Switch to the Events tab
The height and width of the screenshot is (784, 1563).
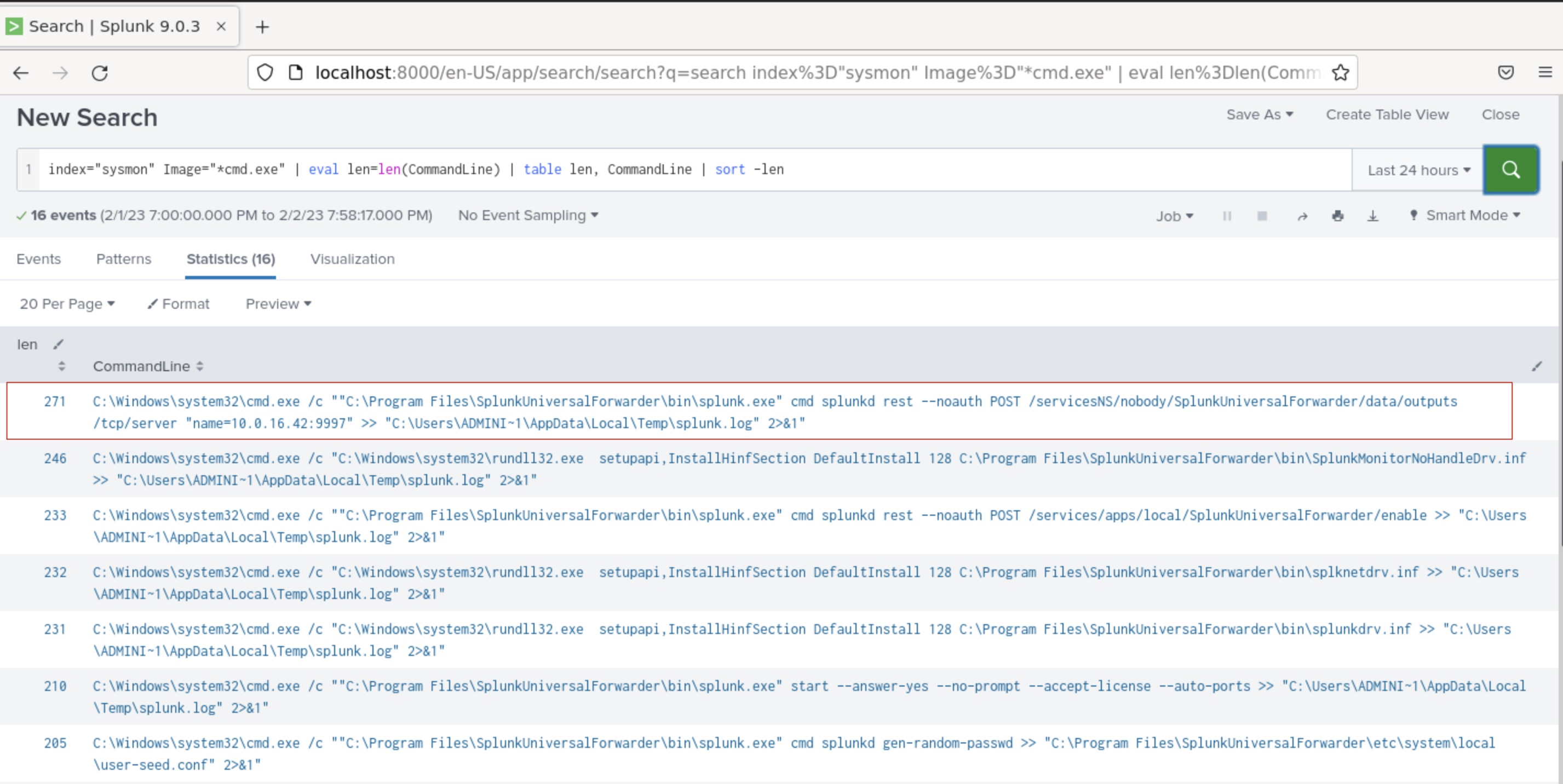point(39,259)
